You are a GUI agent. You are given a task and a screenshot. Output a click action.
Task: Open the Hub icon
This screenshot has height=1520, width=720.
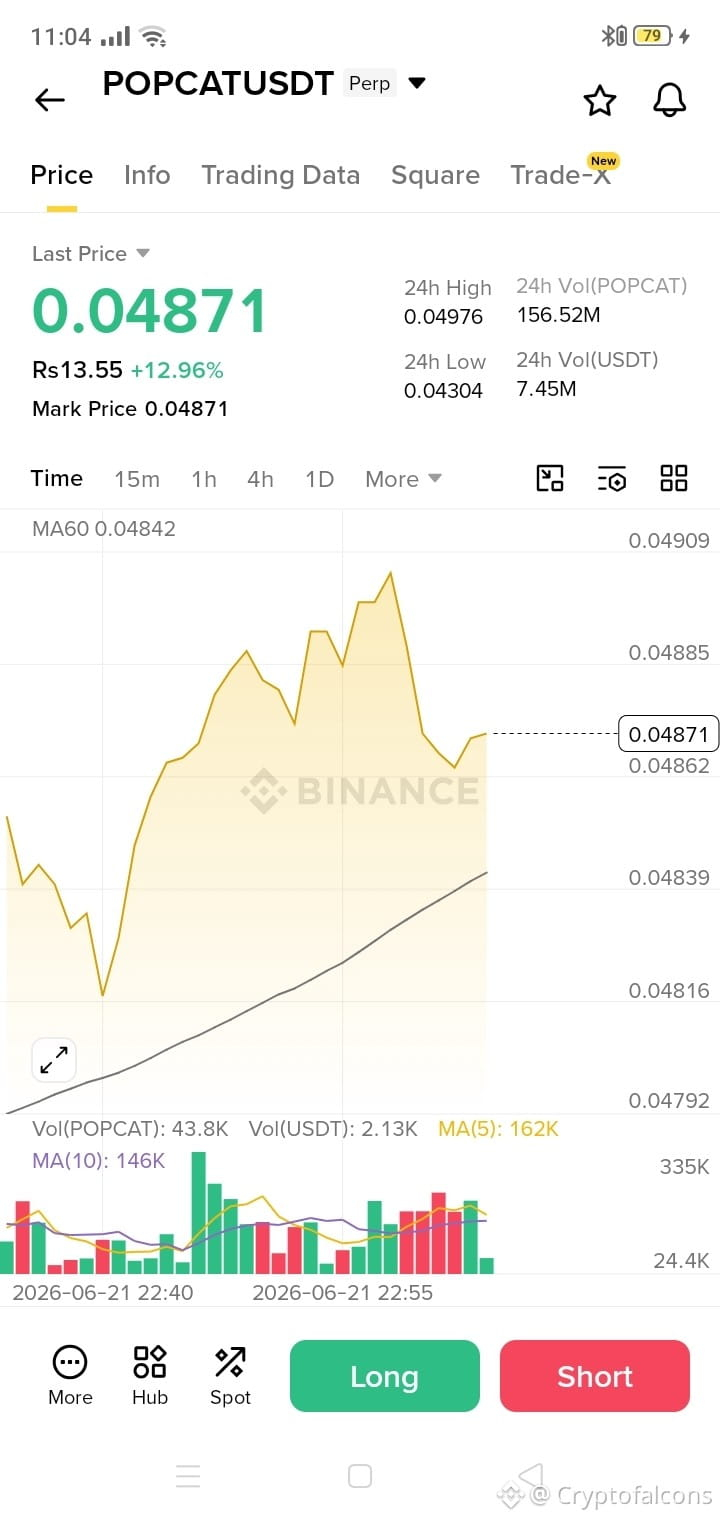point(150,1375)
